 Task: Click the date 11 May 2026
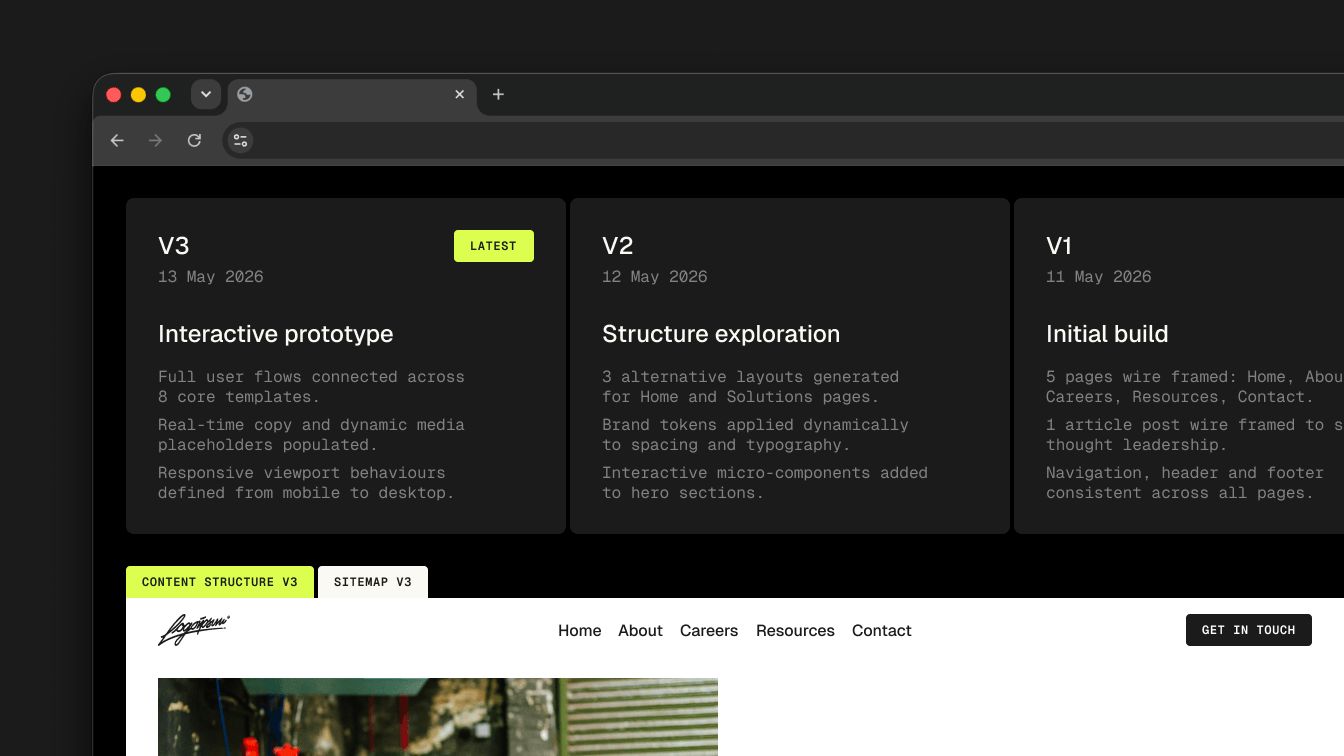[x=1099, y=277]
